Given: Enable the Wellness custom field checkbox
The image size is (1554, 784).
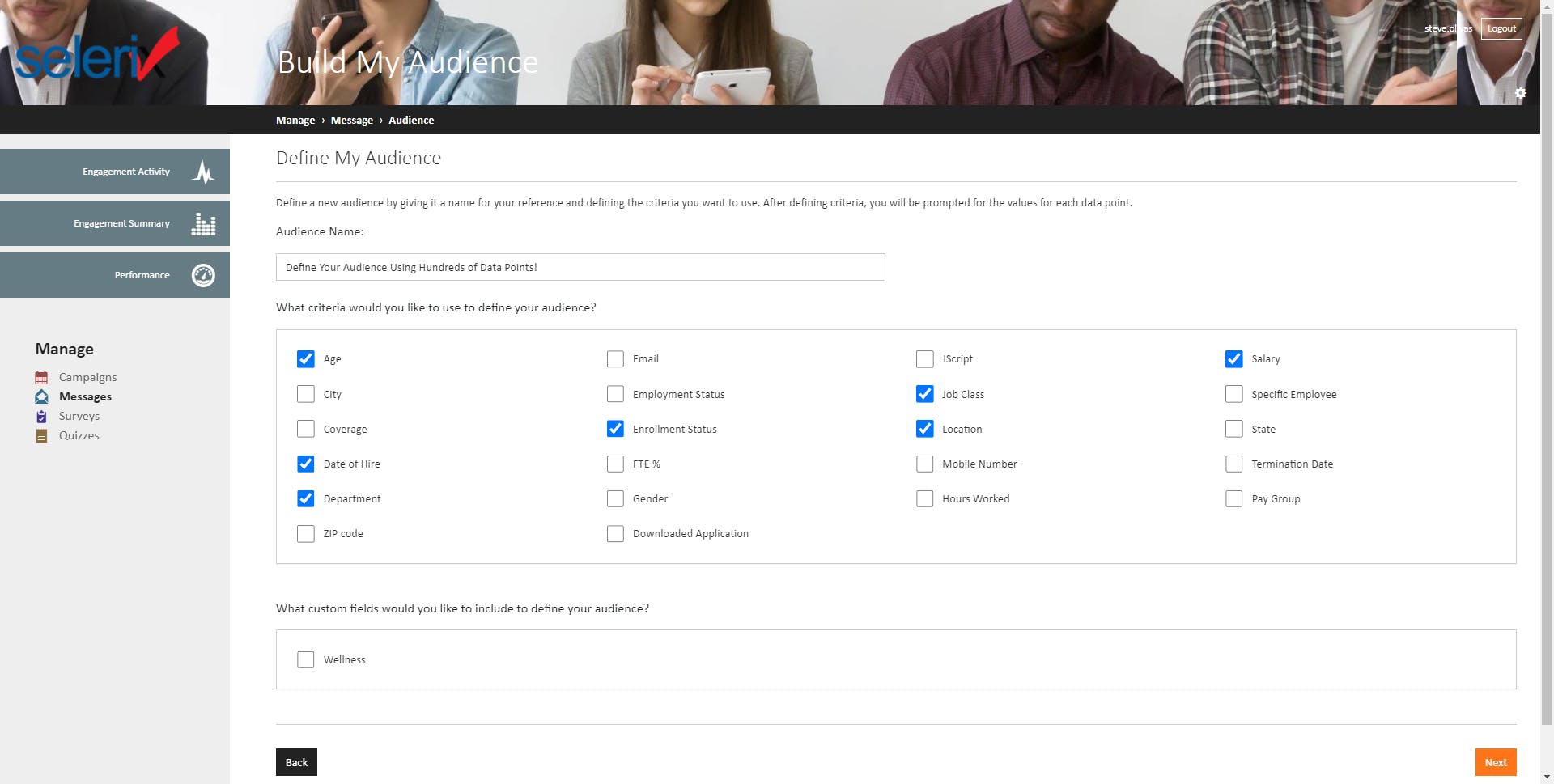Looking at the screenshot, I should pyautogui.click(x=305, y=659).
